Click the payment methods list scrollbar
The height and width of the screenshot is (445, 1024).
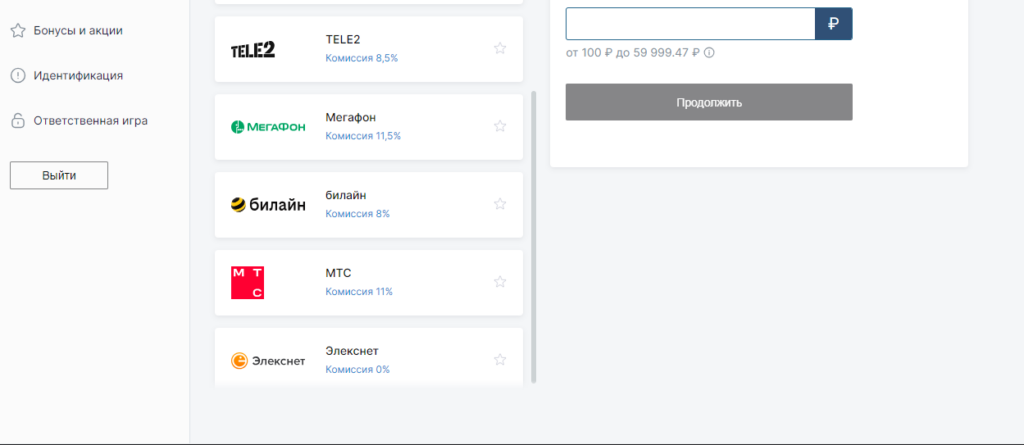534,237
